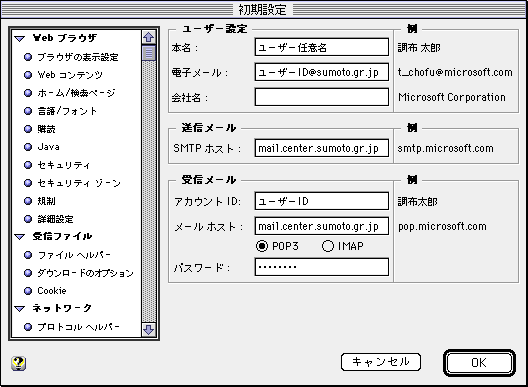Select the POP3 radio button
This screenshot has width=528, height=387.
(x=262, y=246)
